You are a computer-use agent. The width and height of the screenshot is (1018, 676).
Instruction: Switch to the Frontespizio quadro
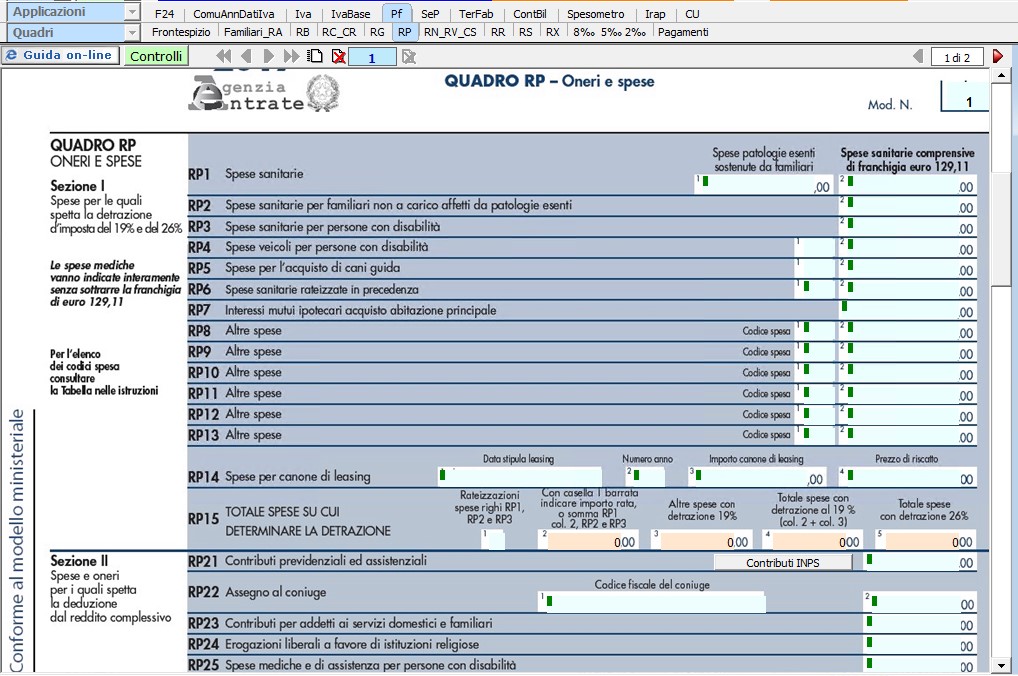181,32
